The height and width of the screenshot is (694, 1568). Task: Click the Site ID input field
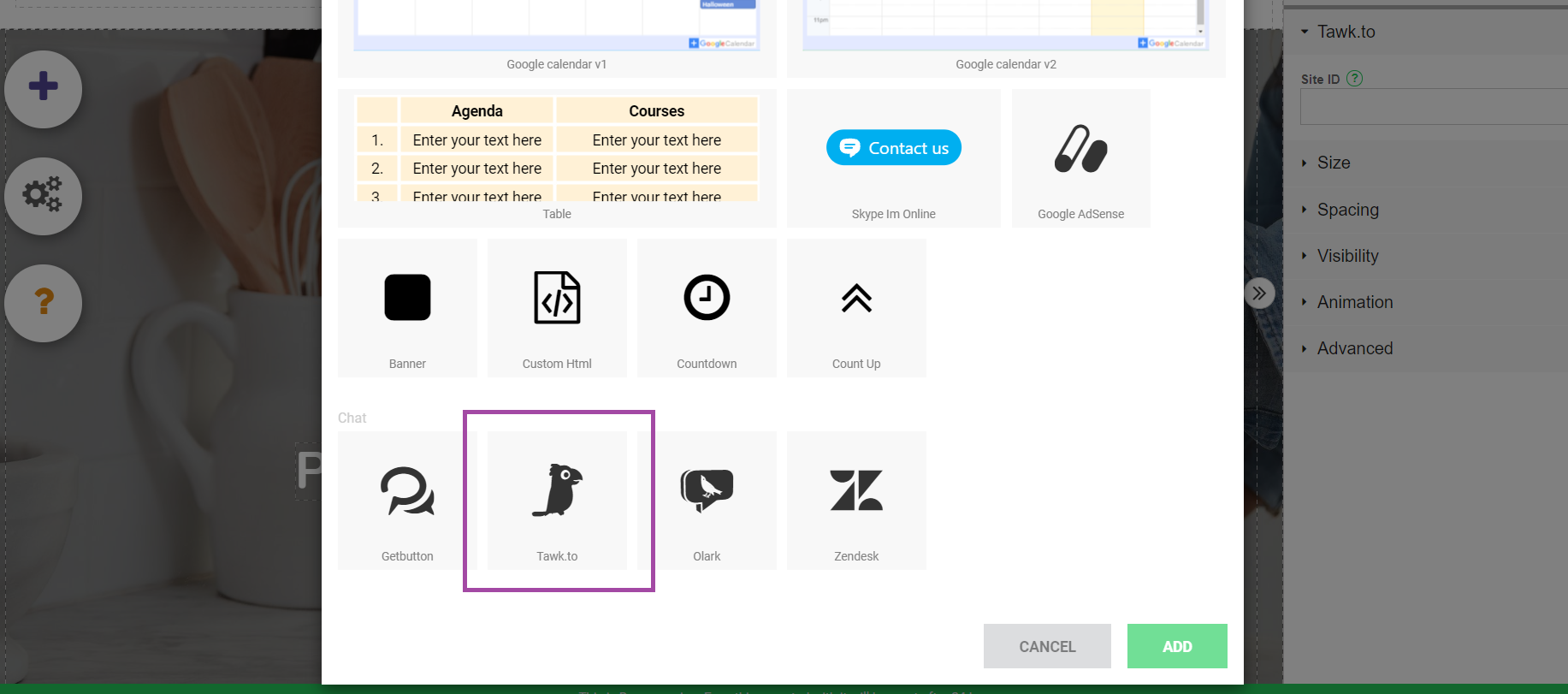(1434, 108)
